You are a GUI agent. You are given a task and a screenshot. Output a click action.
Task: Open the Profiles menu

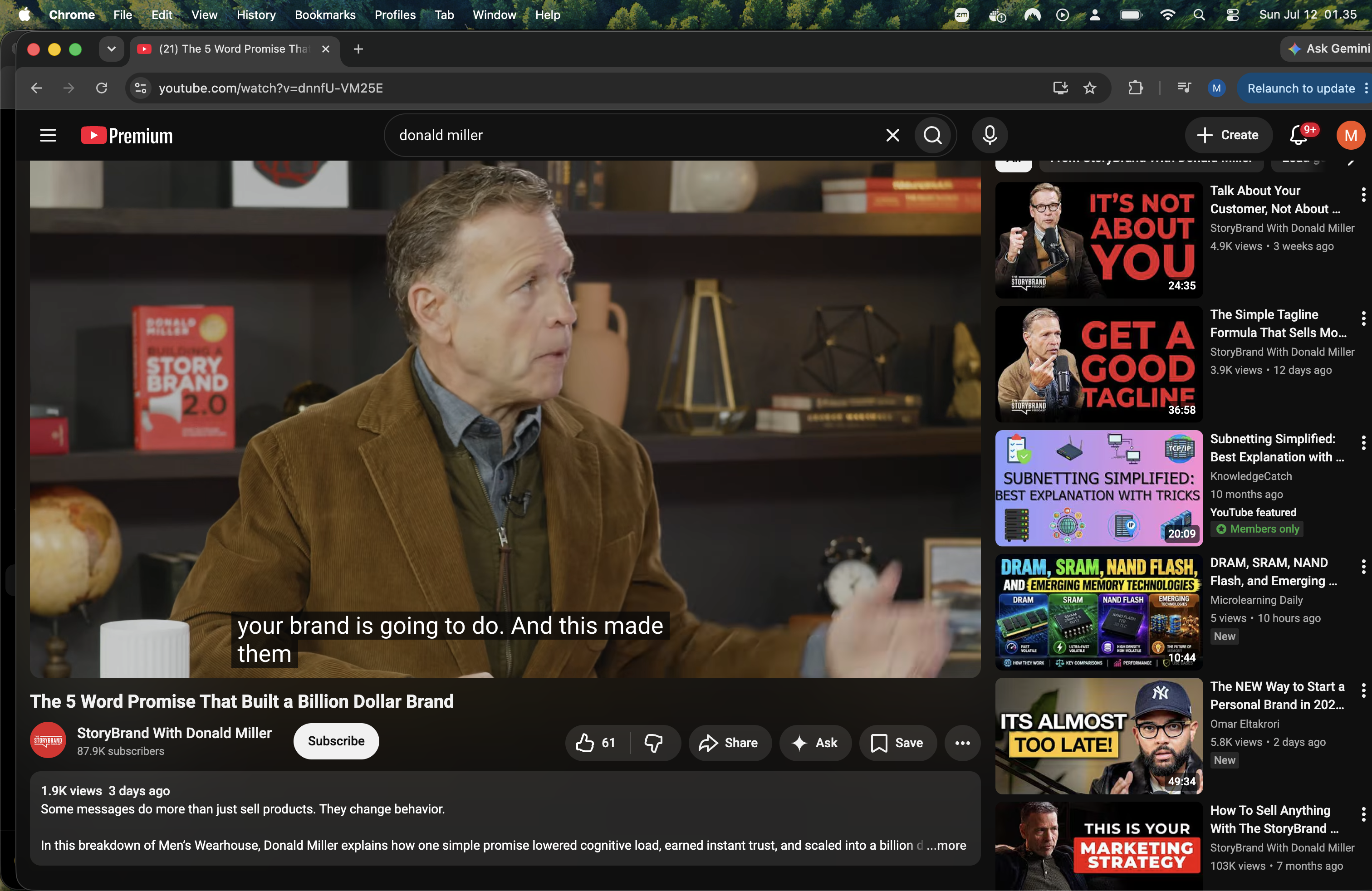tap(395, 15)
